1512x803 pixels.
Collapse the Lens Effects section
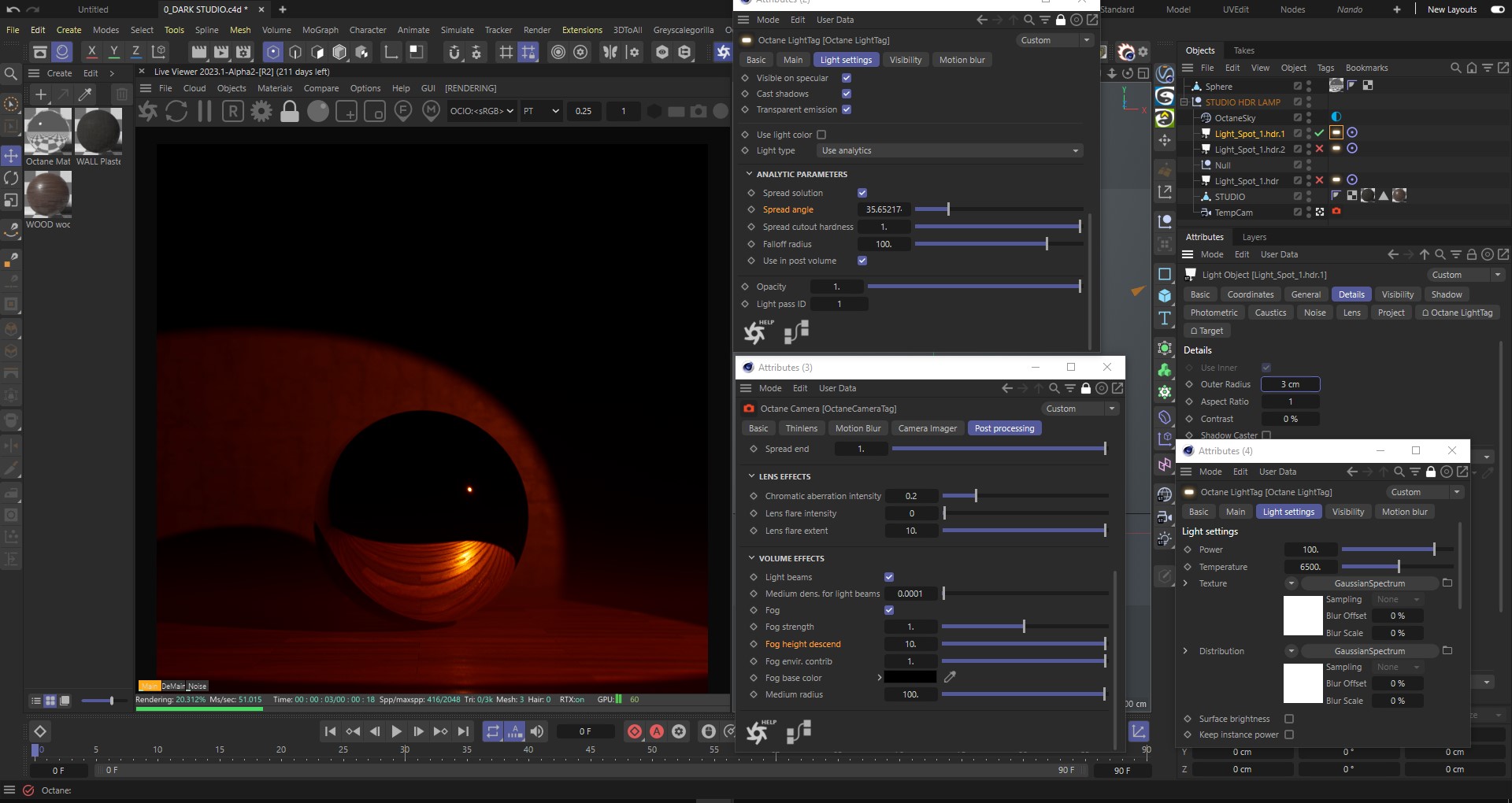(x=751, y=476)
